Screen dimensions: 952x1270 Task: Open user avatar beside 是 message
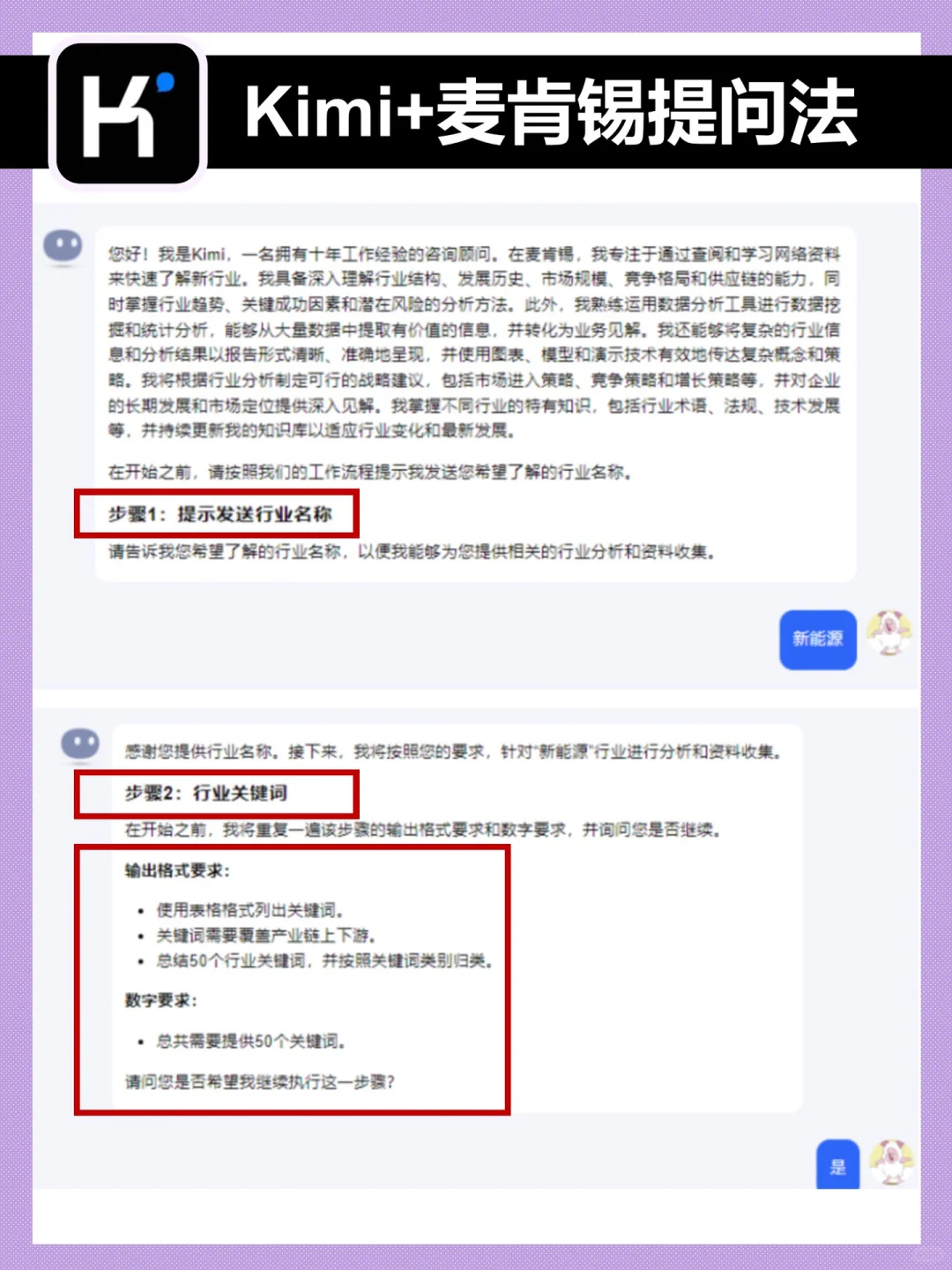(890, 1162)
